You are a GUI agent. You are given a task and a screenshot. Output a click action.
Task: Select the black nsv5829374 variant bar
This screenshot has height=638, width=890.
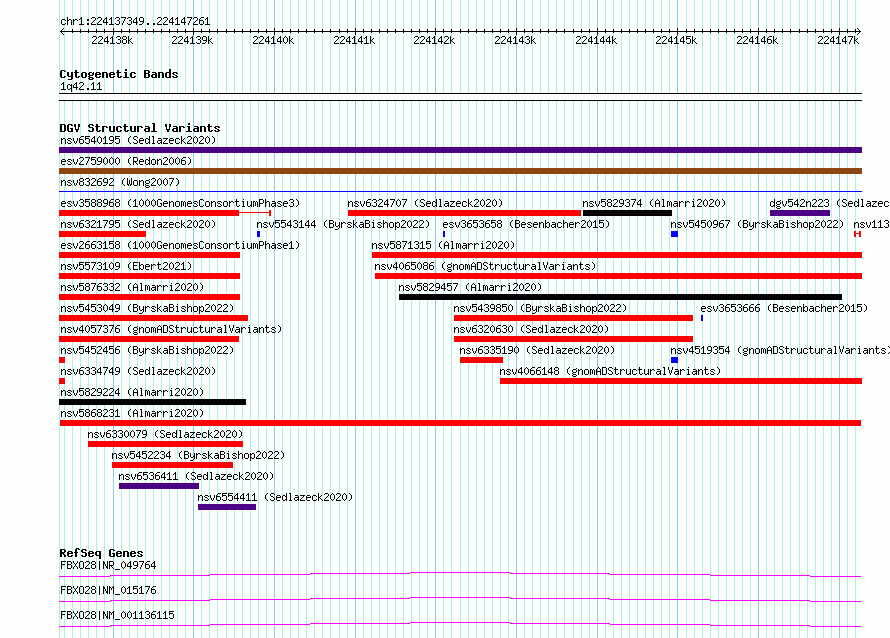click(x=627, y=213)
